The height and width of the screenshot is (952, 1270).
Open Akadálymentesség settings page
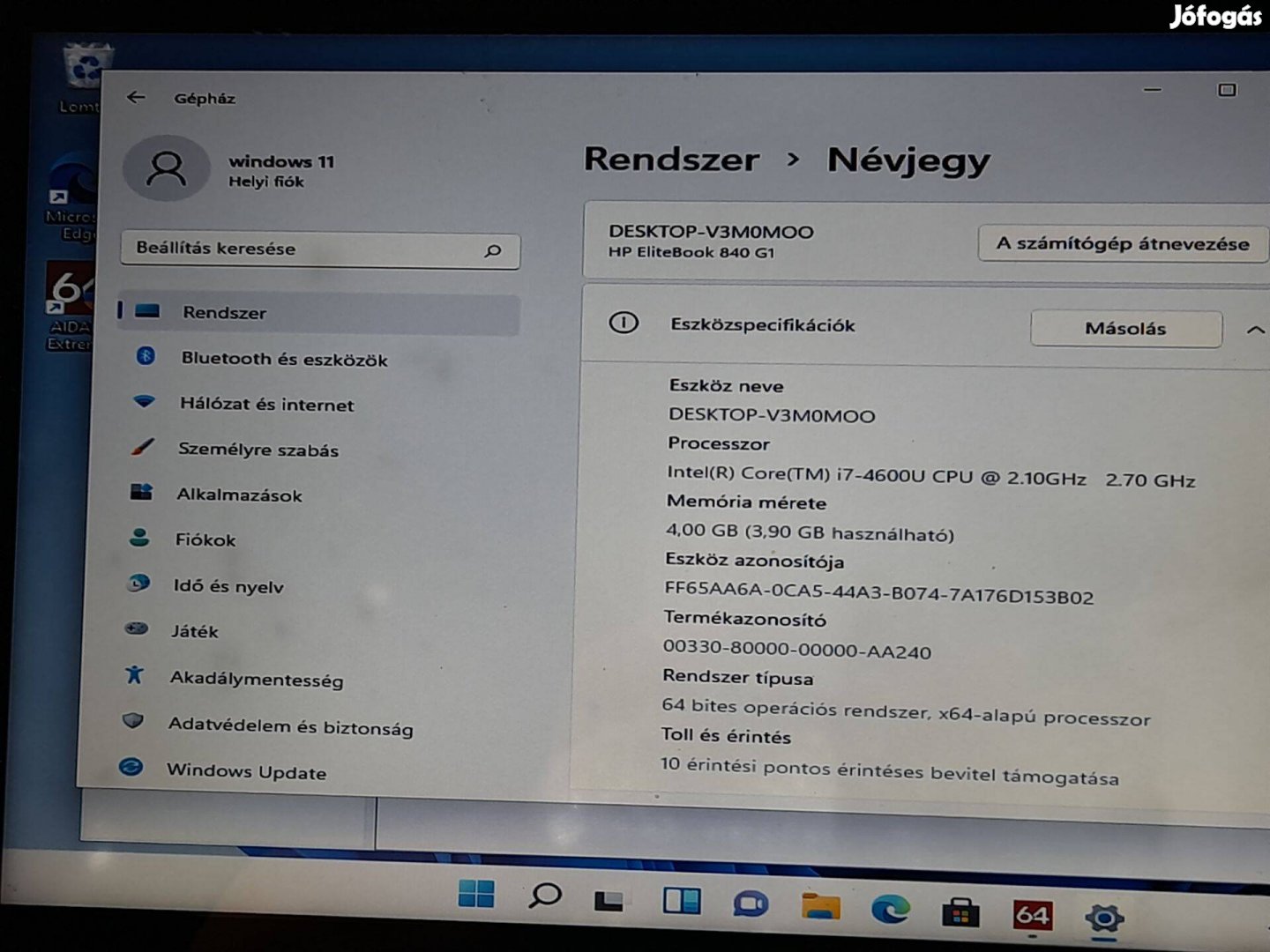[256, 678]
